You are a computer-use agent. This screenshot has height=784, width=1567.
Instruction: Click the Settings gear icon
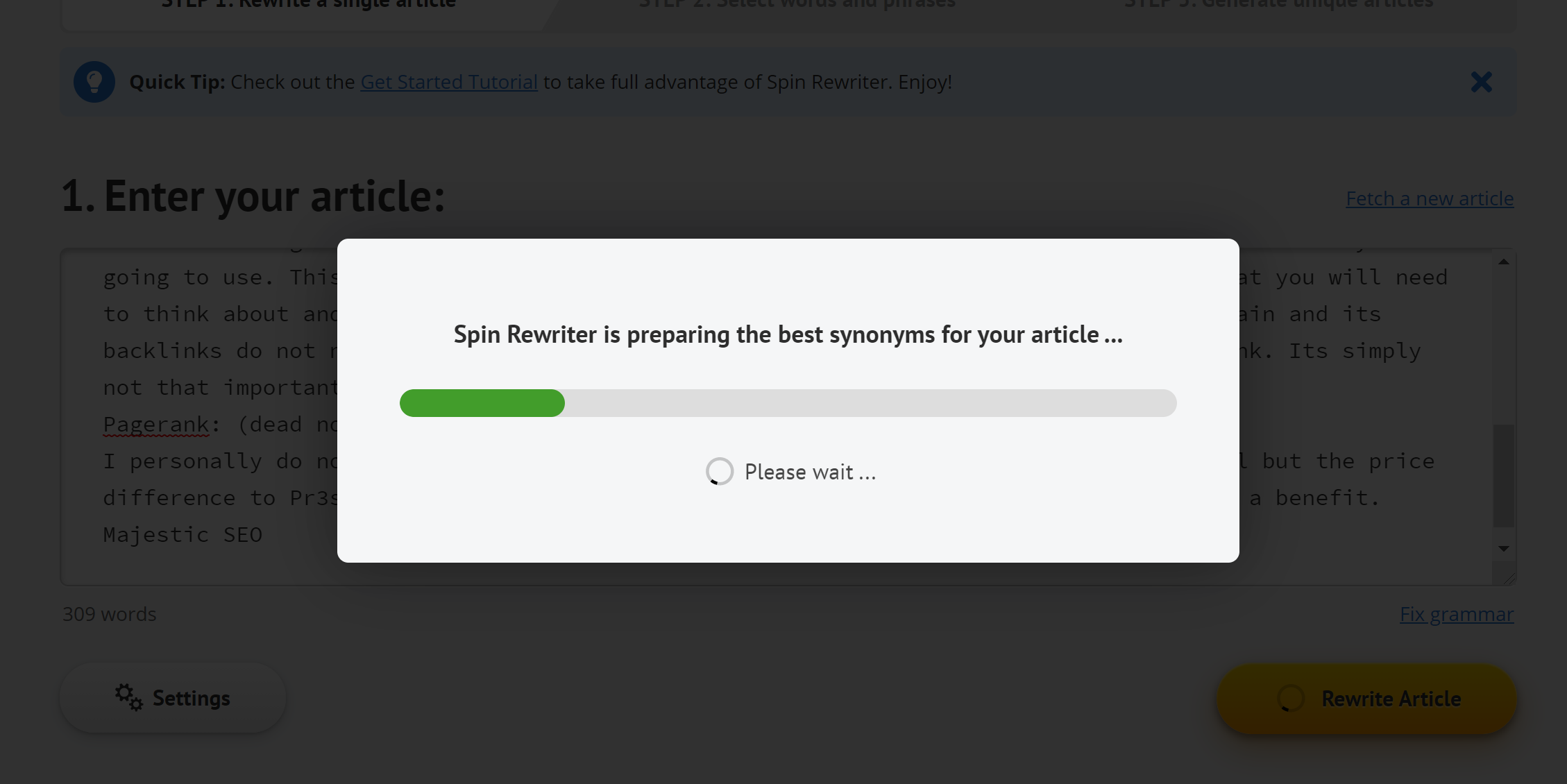pyautogui.click(x=127, y=697)
